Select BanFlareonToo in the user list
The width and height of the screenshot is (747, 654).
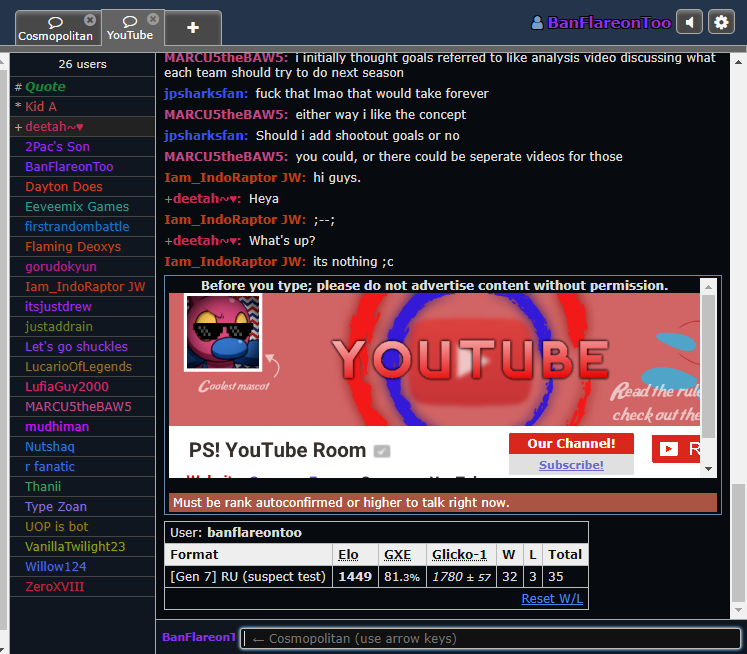(x=82, y=167)
